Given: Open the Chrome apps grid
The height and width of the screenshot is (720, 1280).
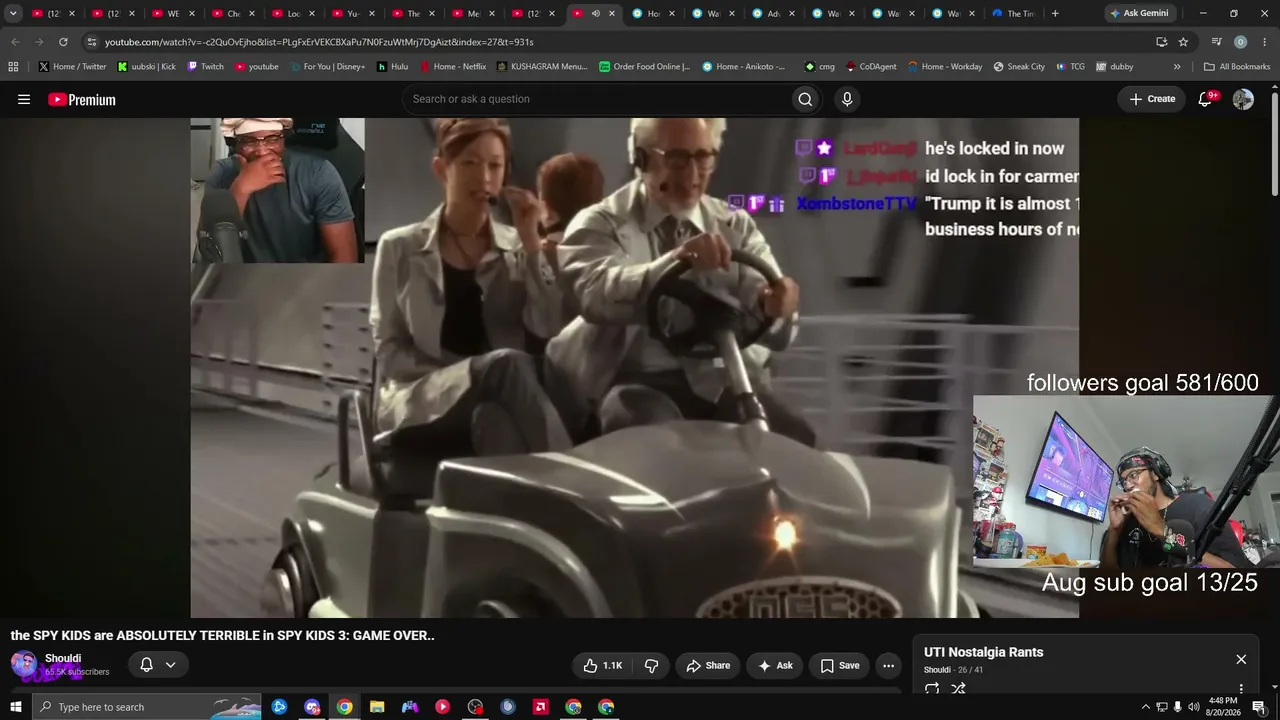Looking at the screenshot, I should (x=13, y=67).
